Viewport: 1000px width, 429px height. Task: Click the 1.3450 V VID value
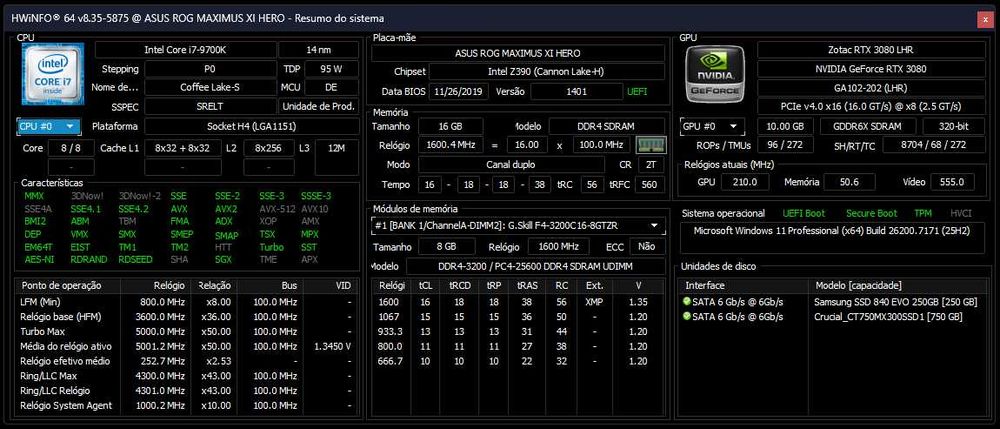click(332, 346)
